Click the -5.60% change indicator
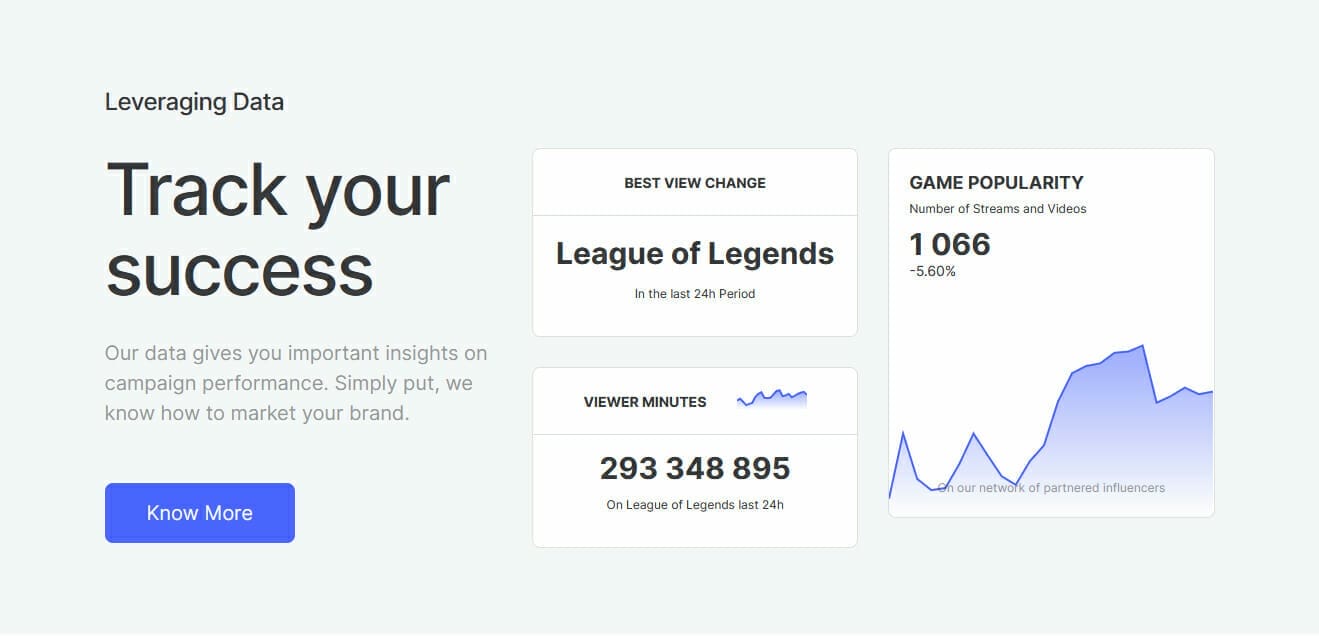This screenshot has height=636, width=1319. click(x=932, y=271)
